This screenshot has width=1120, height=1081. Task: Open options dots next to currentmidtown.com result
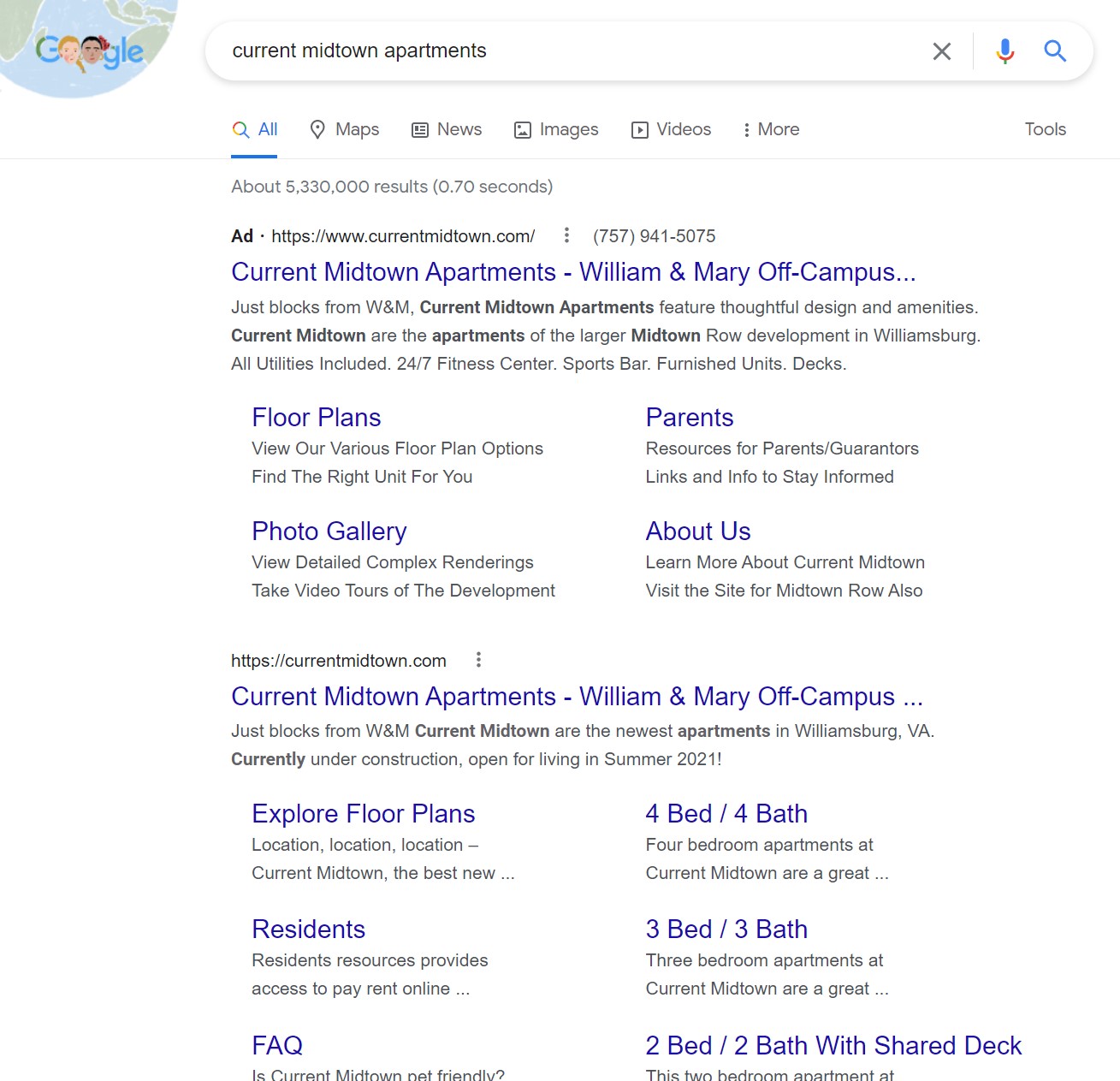tap(478, 660)
